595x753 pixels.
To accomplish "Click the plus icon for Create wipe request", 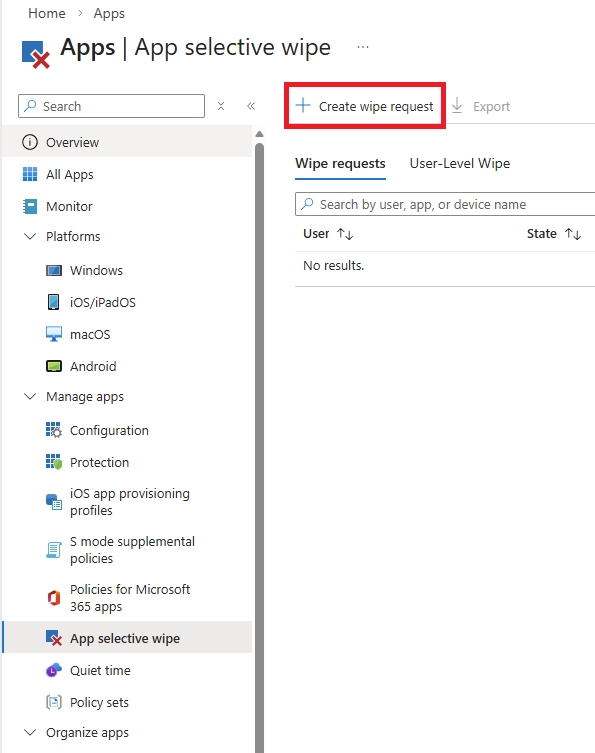I will click(303, 105).
